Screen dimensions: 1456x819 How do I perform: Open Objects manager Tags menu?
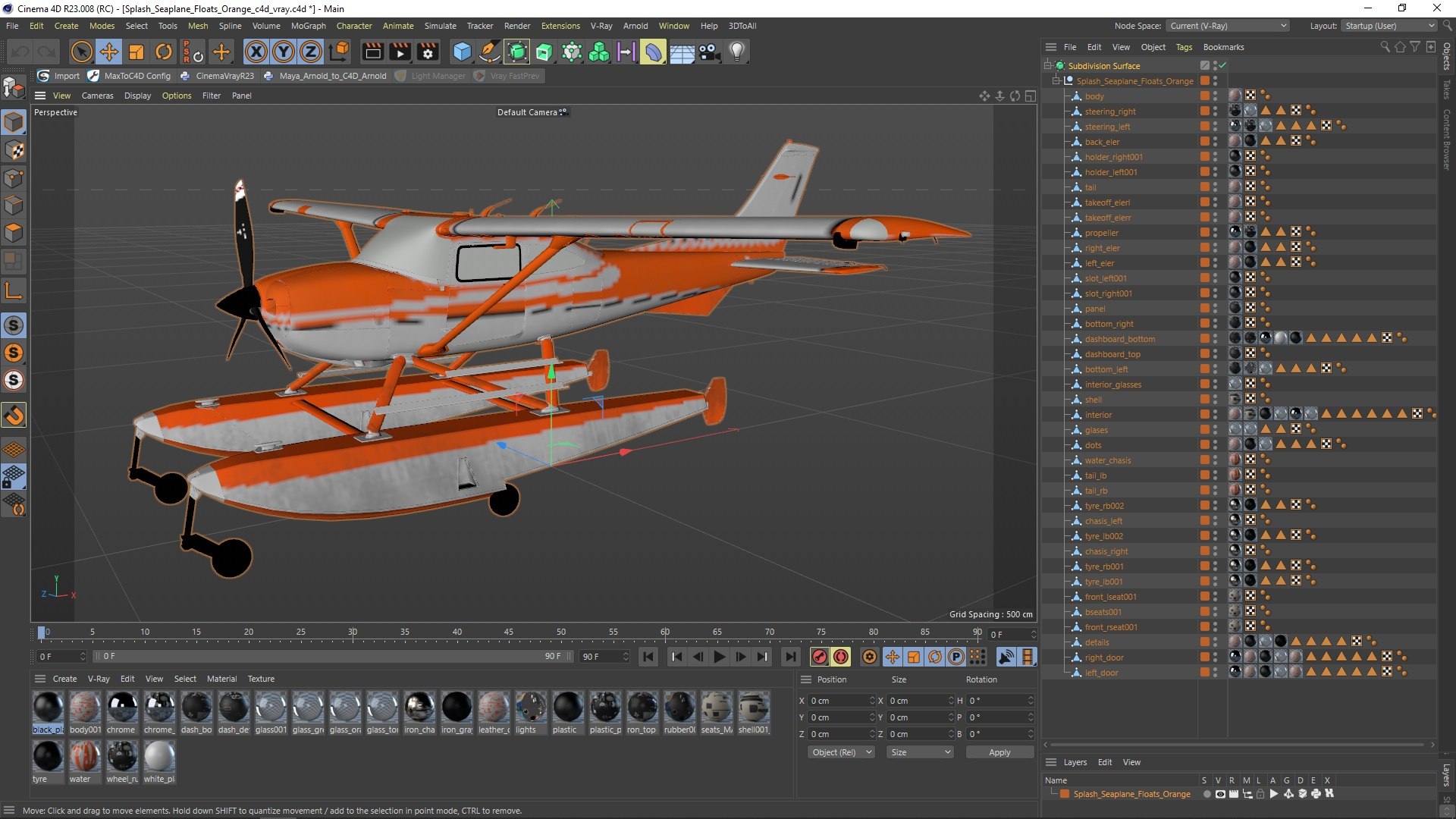[1184, 47]
